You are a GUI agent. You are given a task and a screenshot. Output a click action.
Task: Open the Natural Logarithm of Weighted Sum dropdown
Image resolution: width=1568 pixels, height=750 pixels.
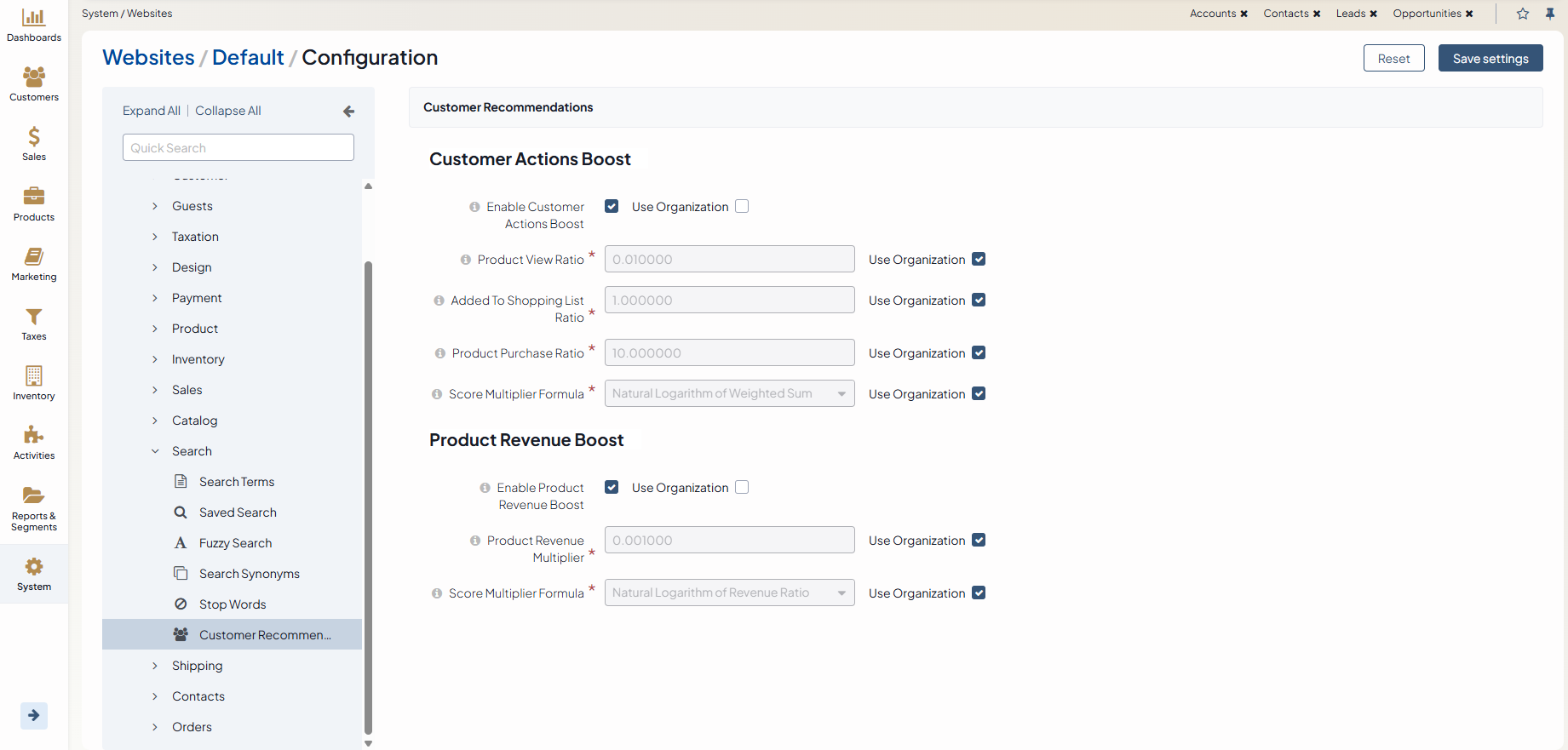pyautogui.click(x=729, y=393)
